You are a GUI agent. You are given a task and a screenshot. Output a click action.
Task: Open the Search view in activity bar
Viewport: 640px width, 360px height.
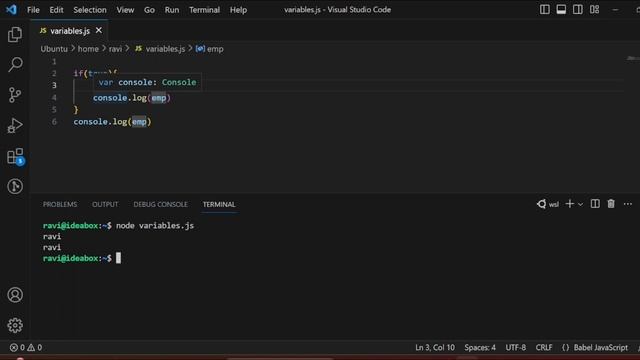(x=15, y=64)
